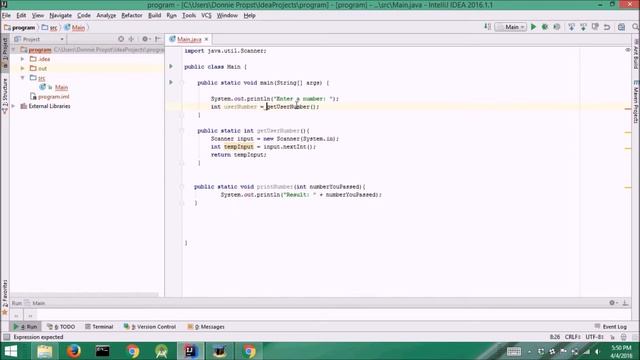This screenshot has height=360, width=640.
Task: Click the Hector inspector icon in status bar
Action: point(623,337)
